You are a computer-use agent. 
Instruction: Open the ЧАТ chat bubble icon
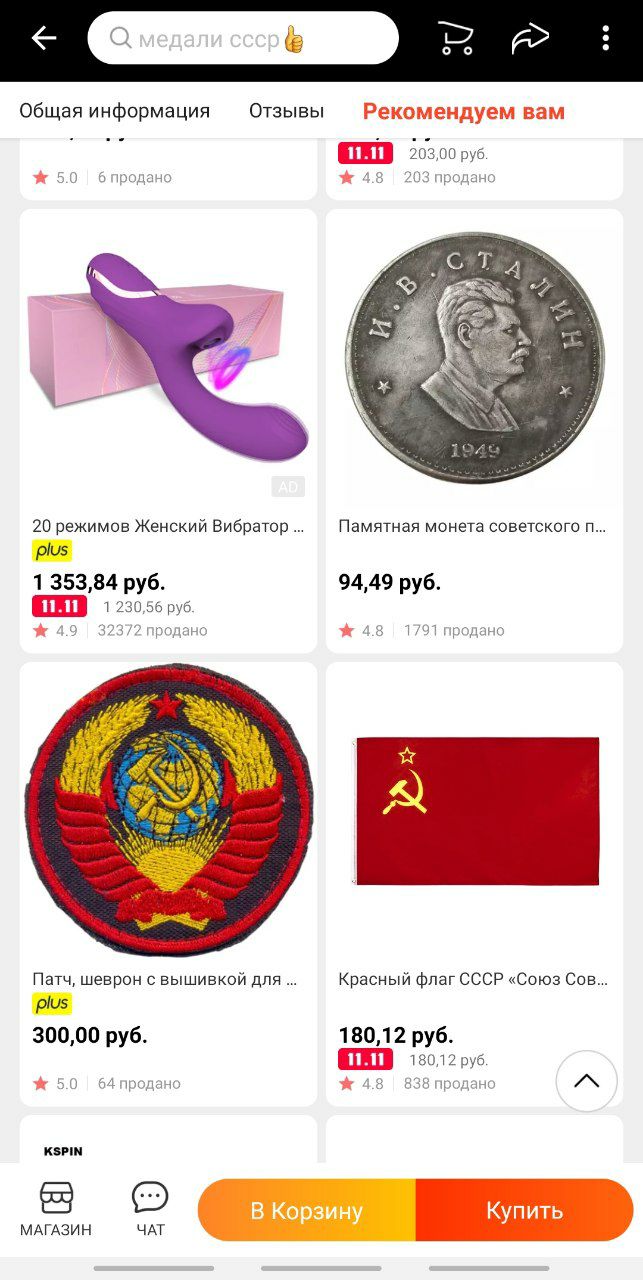pyautogui.click(x=150, y=1208)
